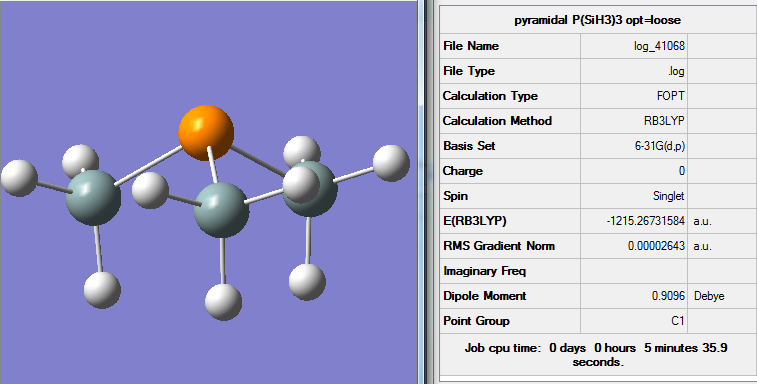
Task: Select the 'RB3LYP' method value
Action: pos(664,121)
